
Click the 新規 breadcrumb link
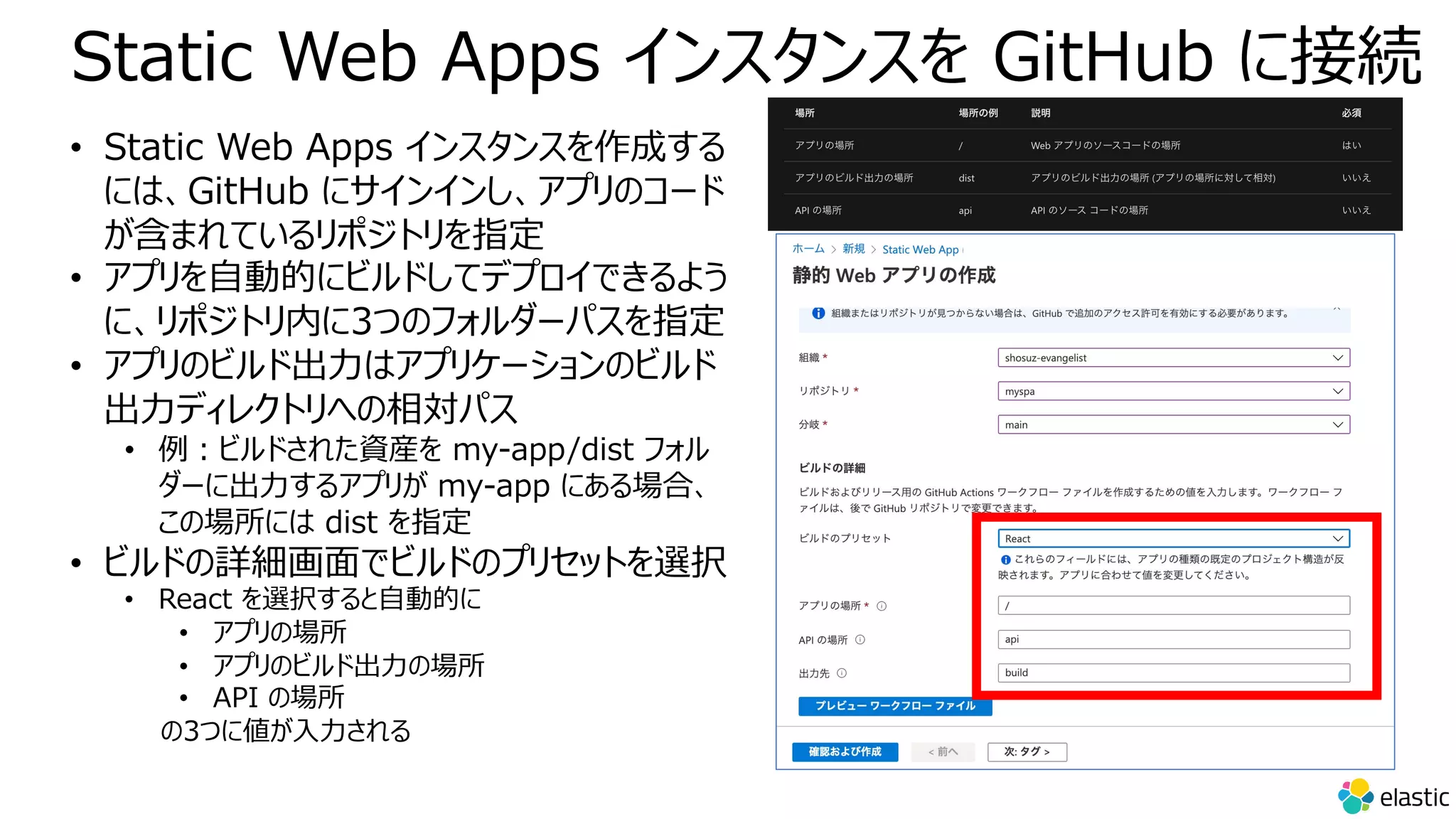(x=853, y=248)
